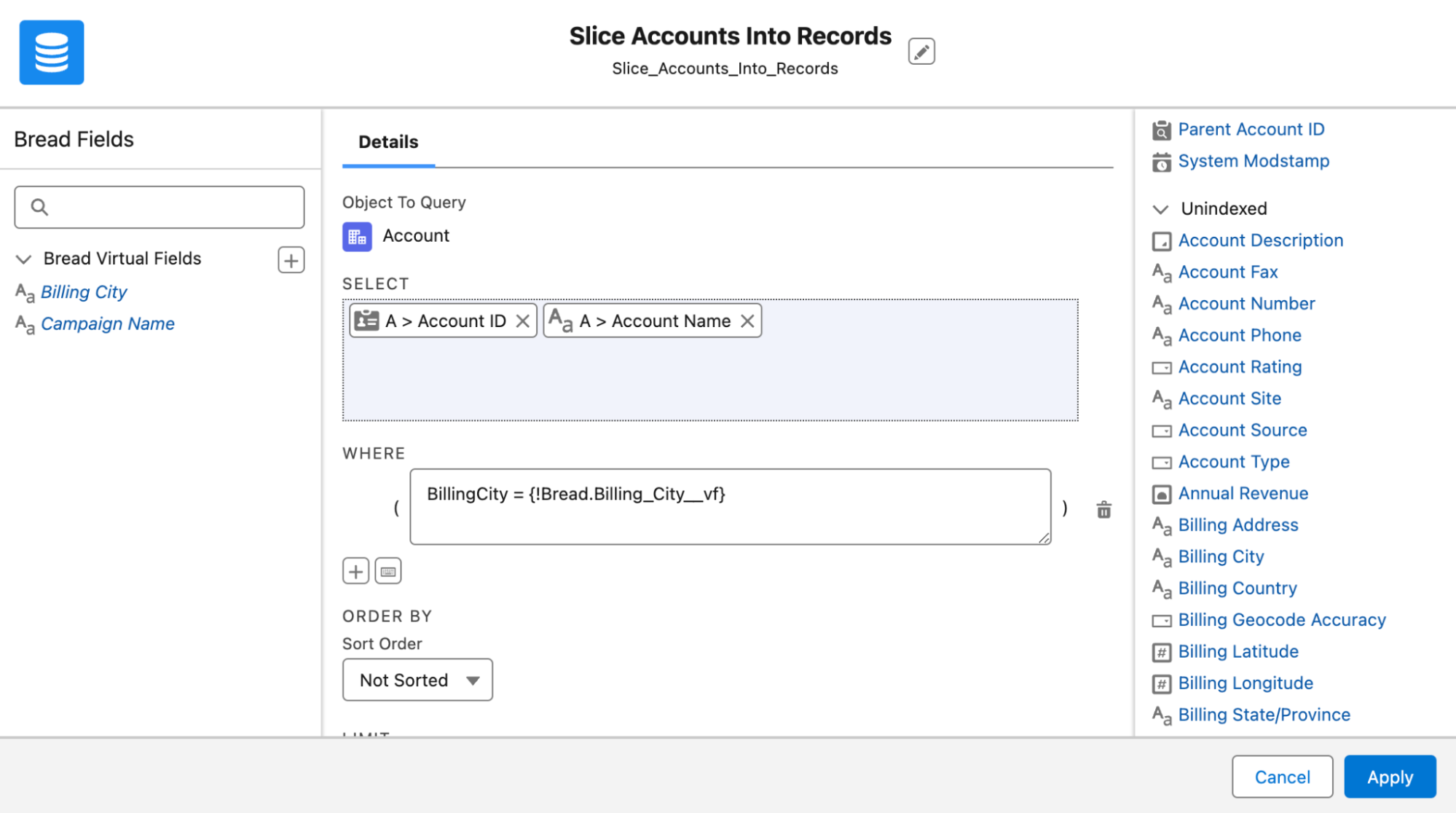This screenshot has height=813, width=1456.
Task: Click the keyboard icon below the WHERE filter
Action: (388, 570)
